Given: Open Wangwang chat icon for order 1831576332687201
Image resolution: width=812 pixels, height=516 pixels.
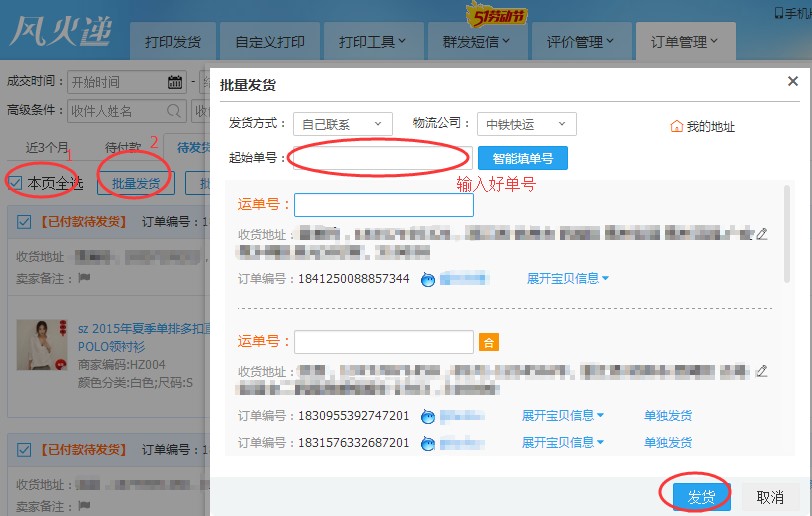Looking at the screenshot, I should point(428,443).
